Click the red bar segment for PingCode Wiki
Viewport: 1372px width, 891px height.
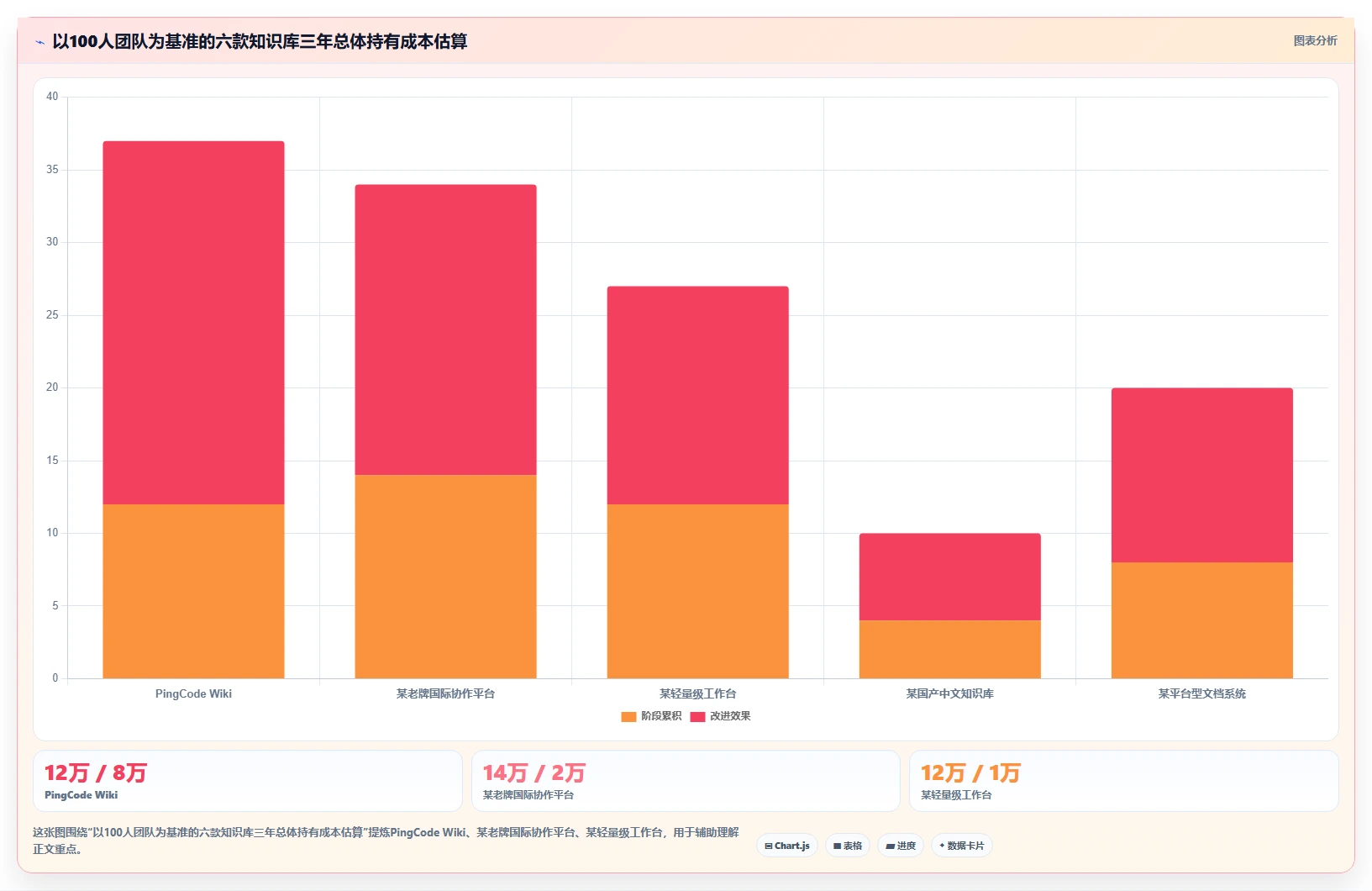point(193,323)
